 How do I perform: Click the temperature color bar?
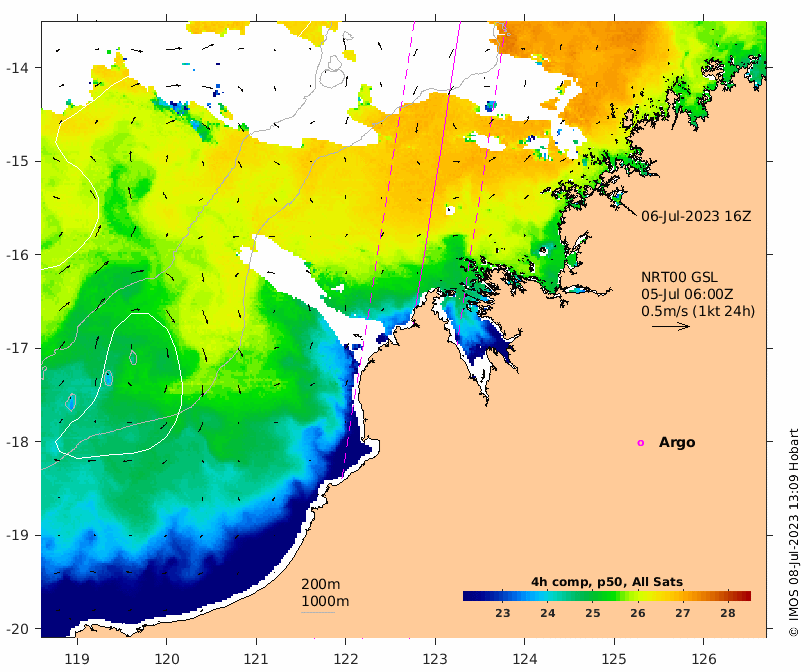click(x=606, y=596)
